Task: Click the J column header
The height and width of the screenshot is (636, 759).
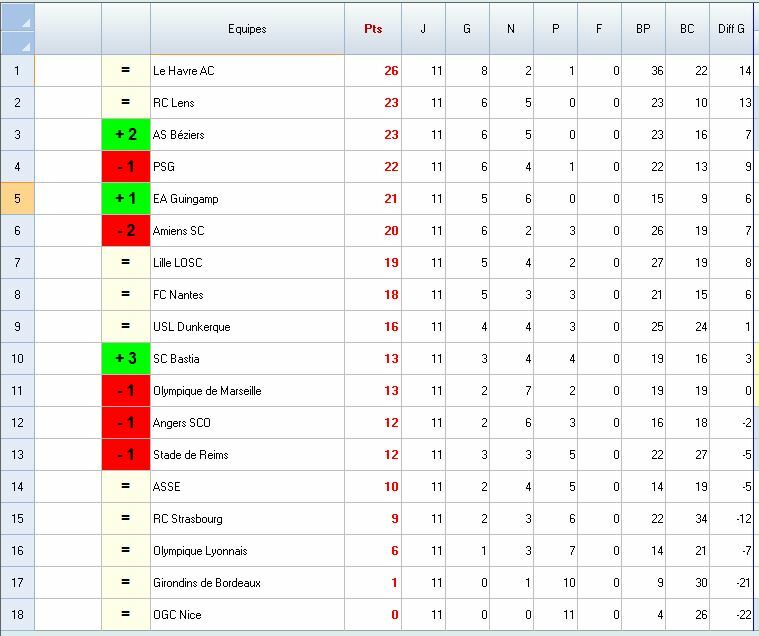Action: (423, 29)
